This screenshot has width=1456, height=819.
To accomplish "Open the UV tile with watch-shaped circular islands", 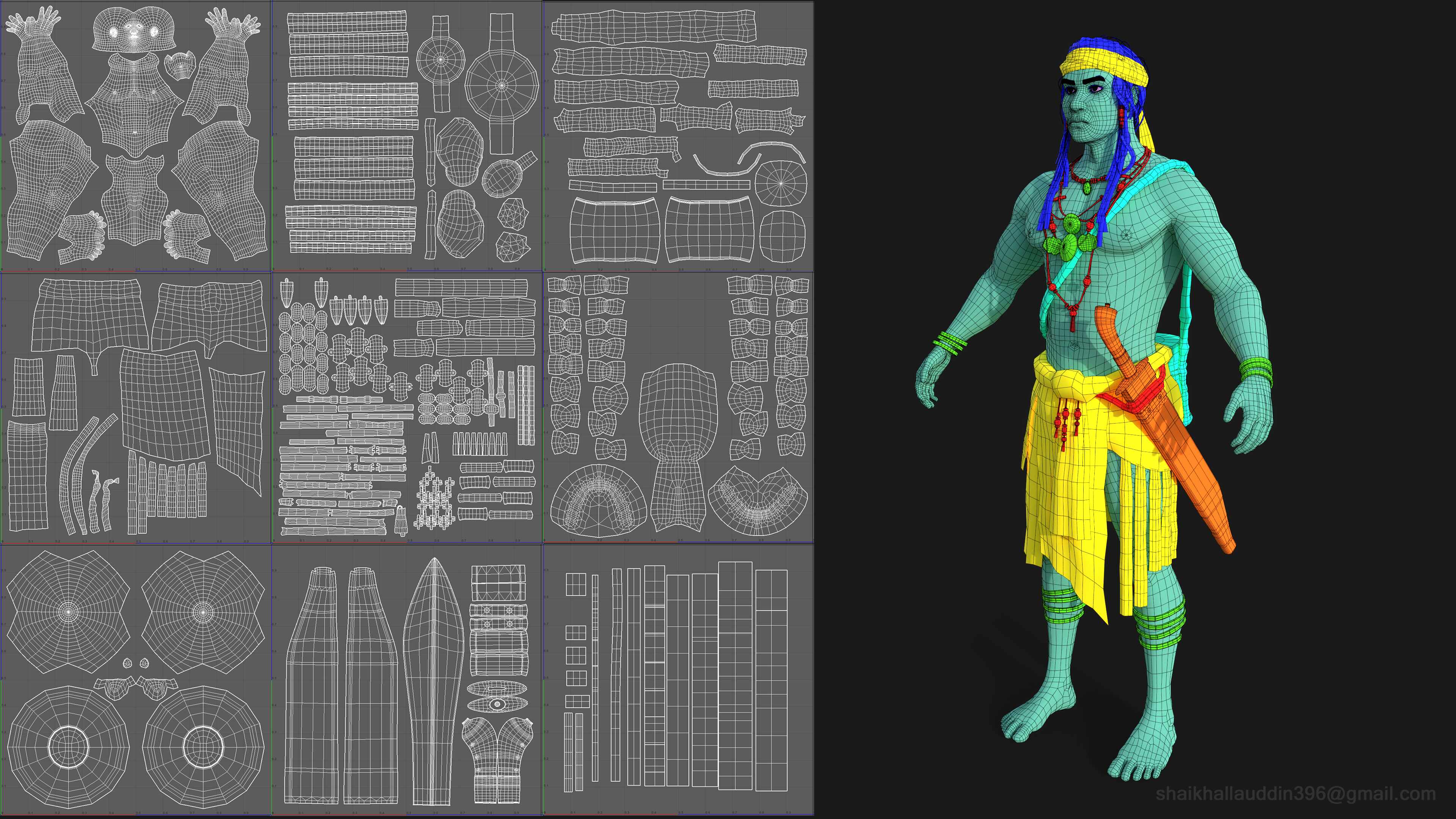I will (x=407, y=136).
